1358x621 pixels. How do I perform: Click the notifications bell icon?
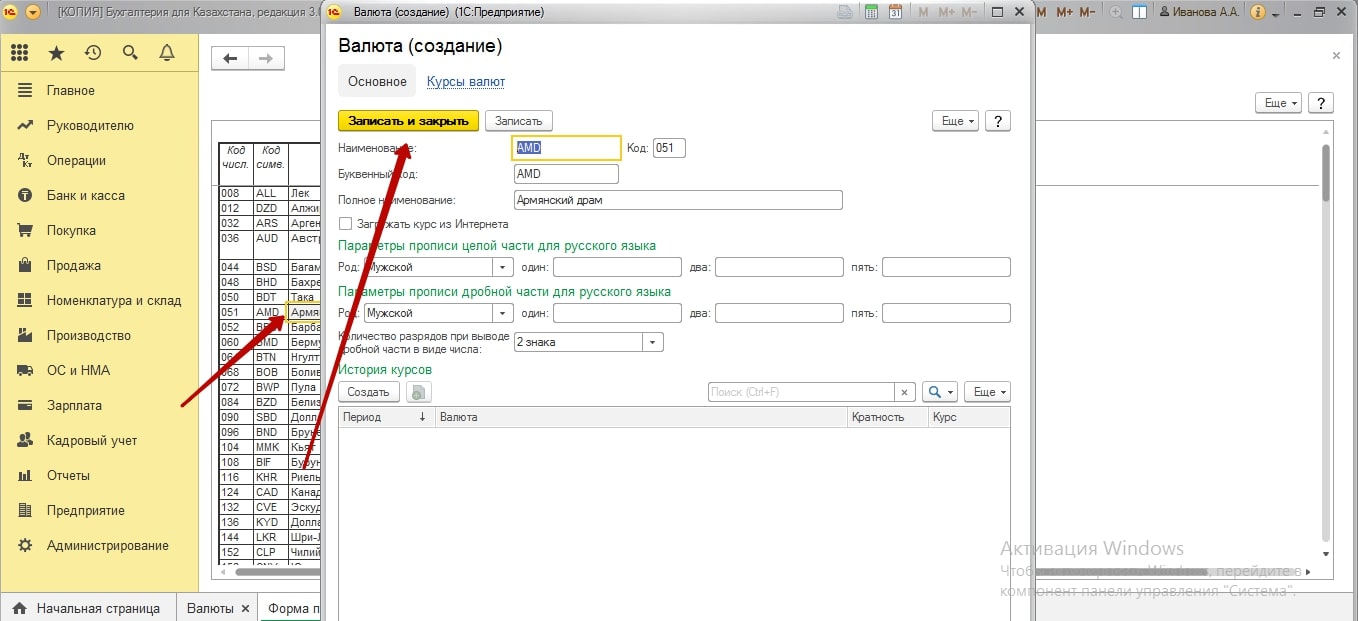pyautogui.click(x=167, y=53)
